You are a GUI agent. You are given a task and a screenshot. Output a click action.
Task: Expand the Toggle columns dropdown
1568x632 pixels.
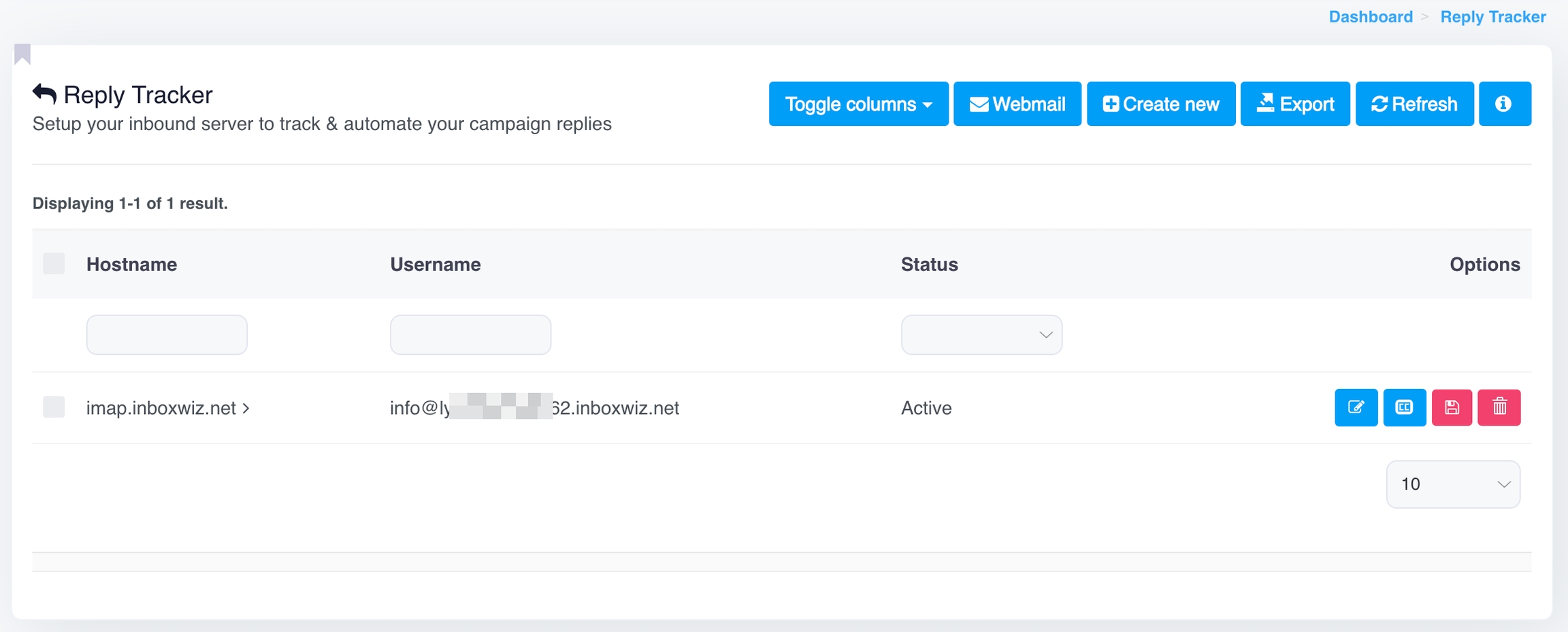(x=858, y=104)
